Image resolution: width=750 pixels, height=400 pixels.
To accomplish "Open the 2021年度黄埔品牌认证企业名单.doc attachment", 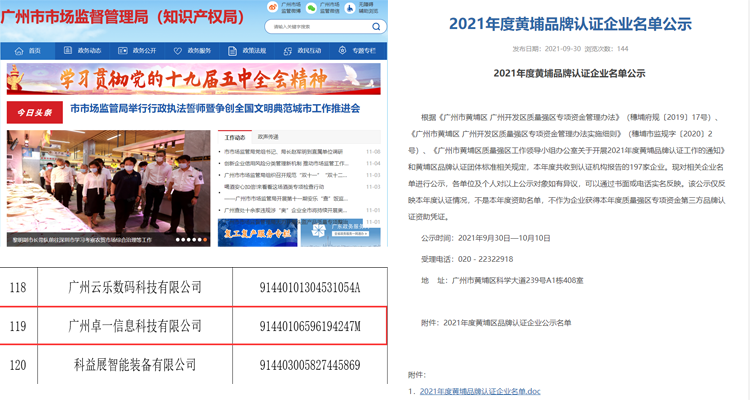I will pyautogui.click(x=480, y=391).
